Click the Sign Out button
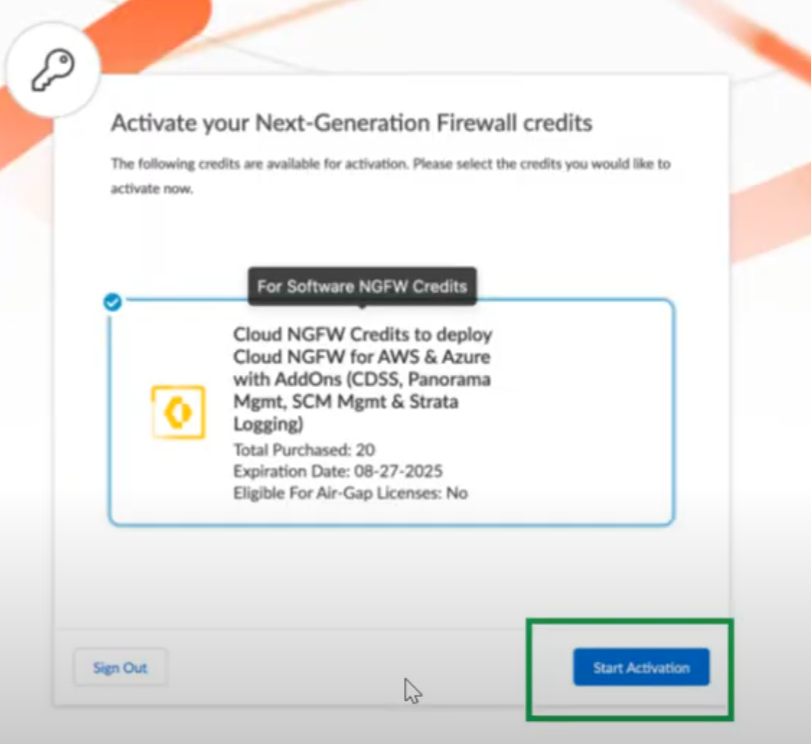Image resolution: width=811 pixels, height=744 pixels. (120, 667)
